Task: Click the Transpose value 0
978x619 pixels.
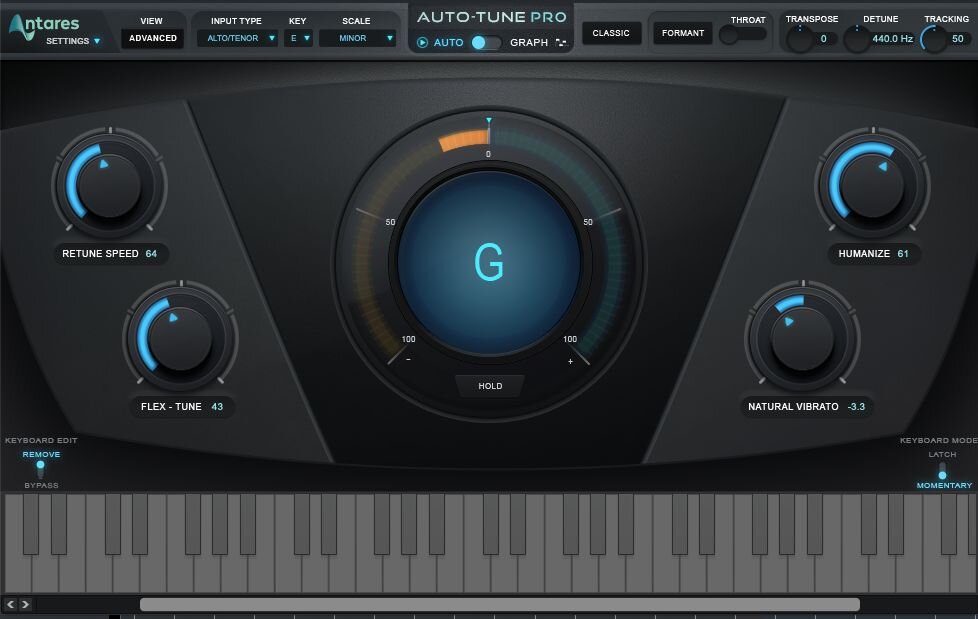Action: (x=823, y=39)
